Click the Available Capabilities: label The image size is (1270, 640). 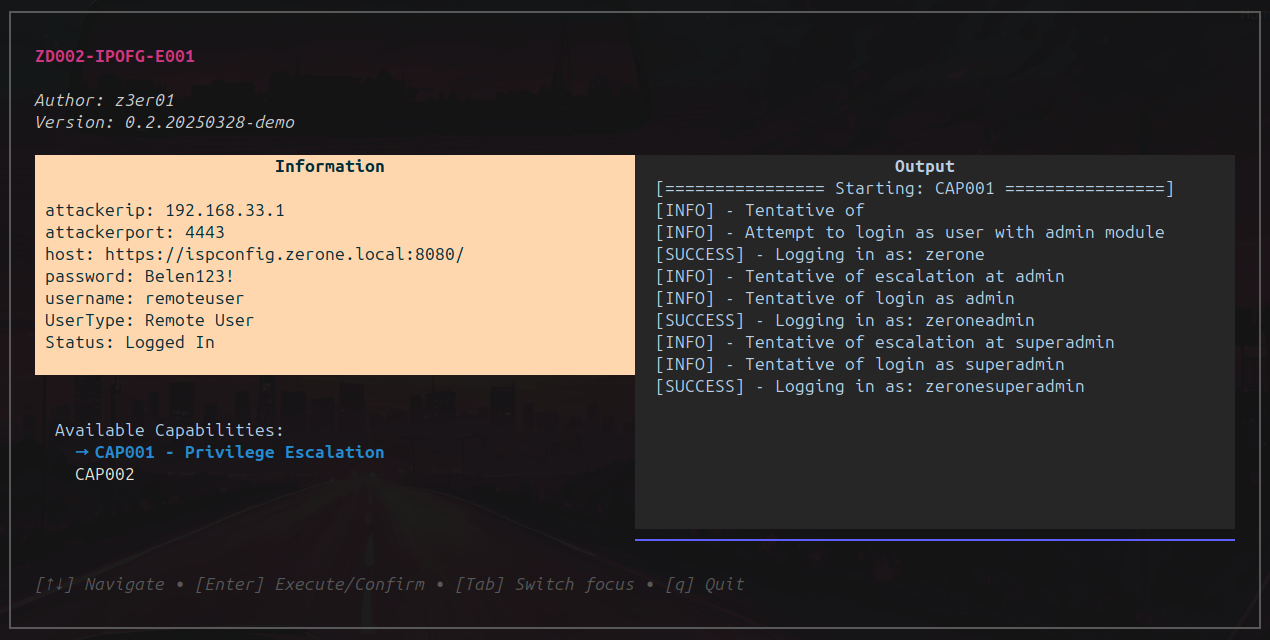coord(170,430)
